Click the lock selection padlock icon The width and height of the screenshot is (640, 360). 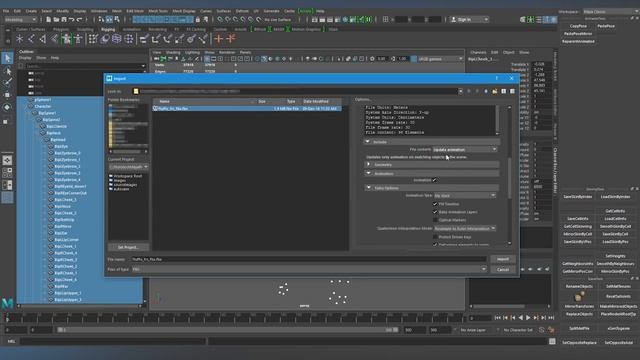pyautogui.click(x=198, y=19)
